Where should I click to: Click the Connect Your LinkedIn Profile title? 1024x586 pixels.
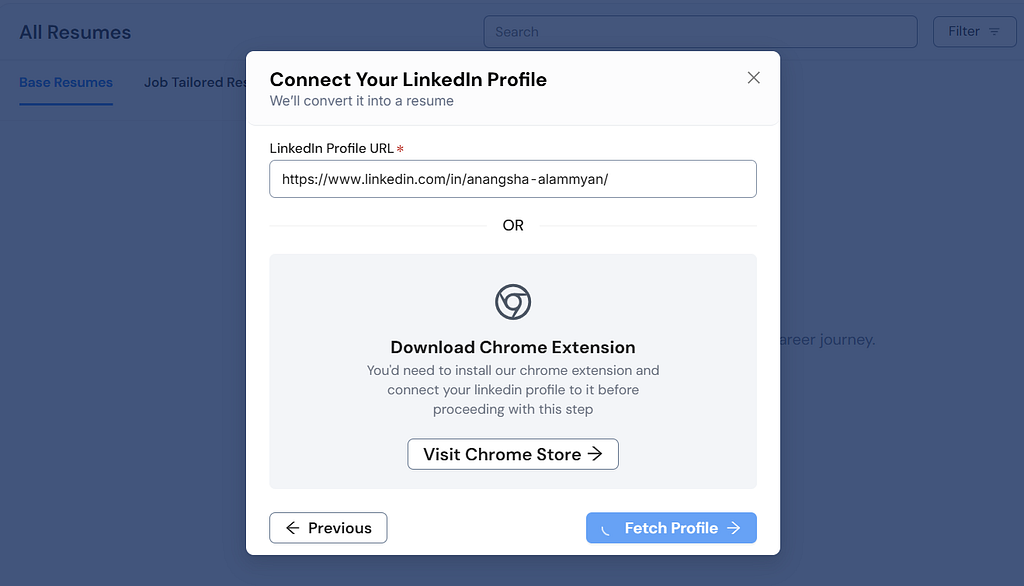[408, 79]
